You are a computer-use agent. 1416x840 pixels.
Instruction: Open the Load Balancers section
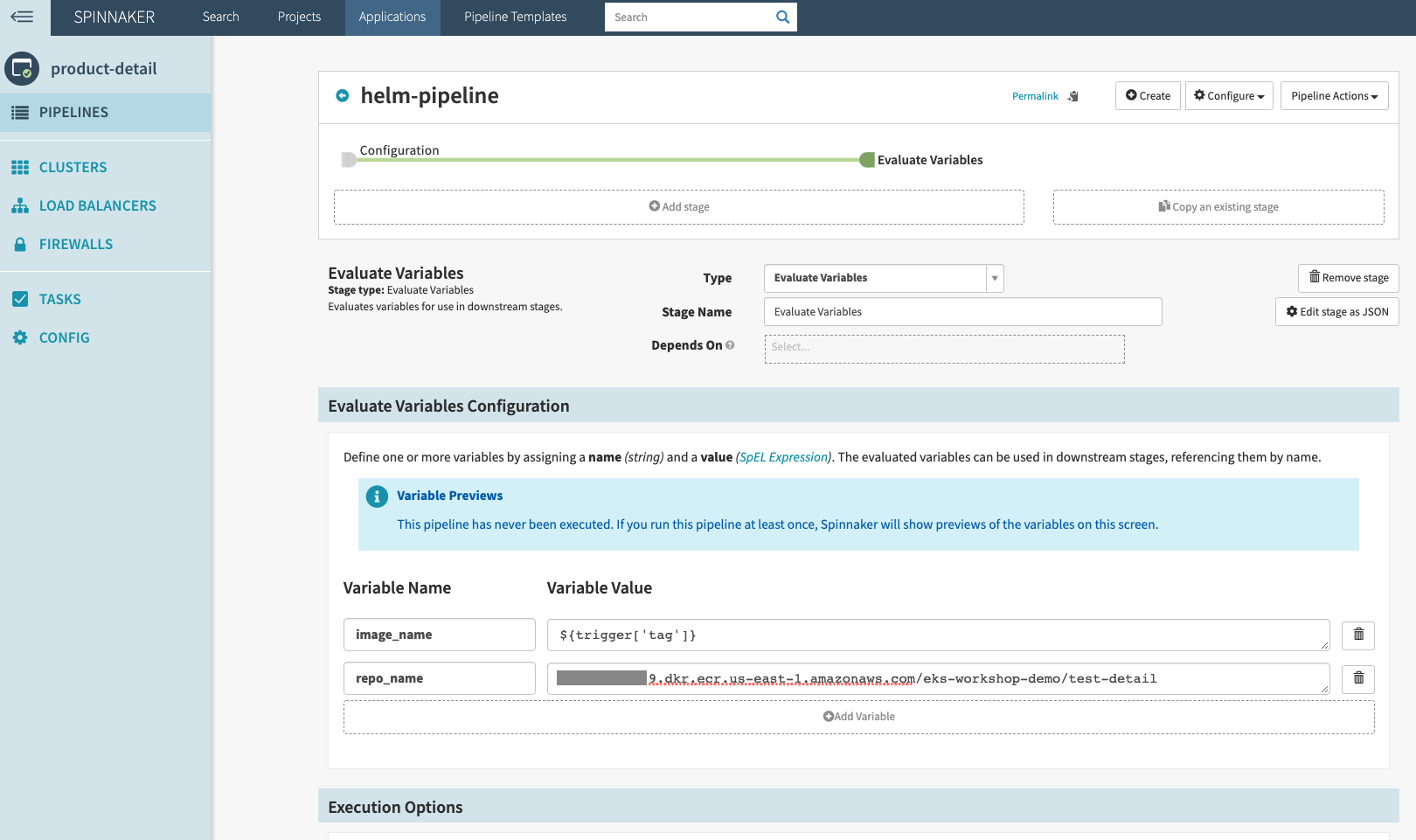(x=97, y=205)
